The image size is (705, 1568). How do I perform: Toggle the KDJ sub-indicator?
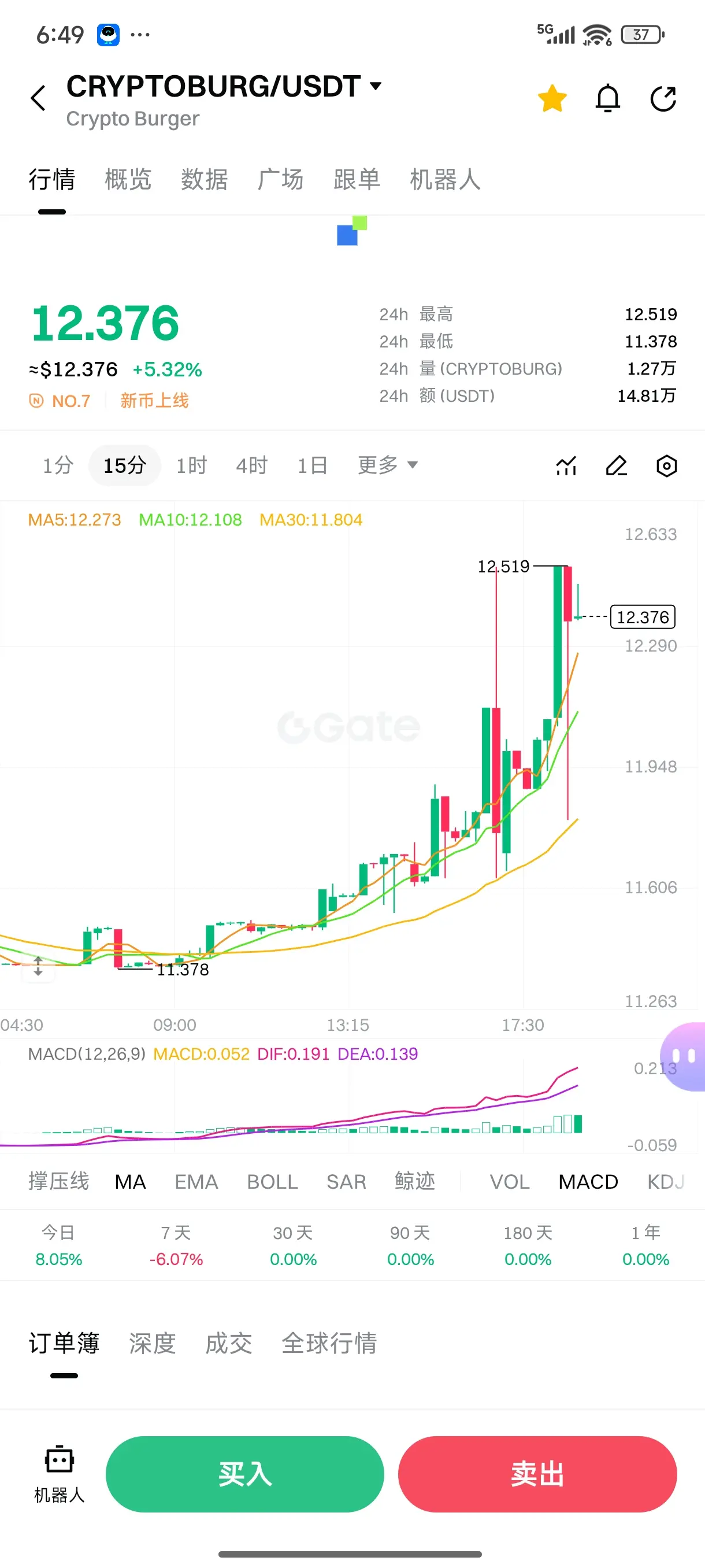666,1181
